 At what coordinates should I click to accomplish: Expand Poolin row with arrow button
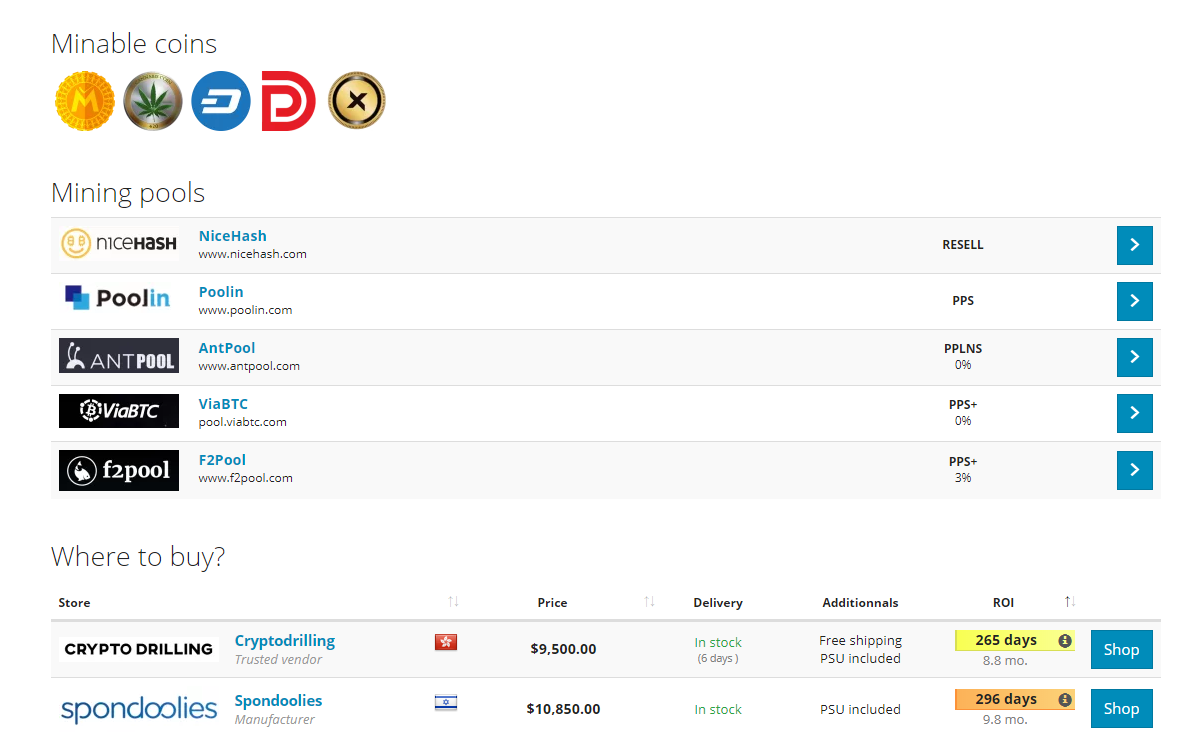point(1134,301)
